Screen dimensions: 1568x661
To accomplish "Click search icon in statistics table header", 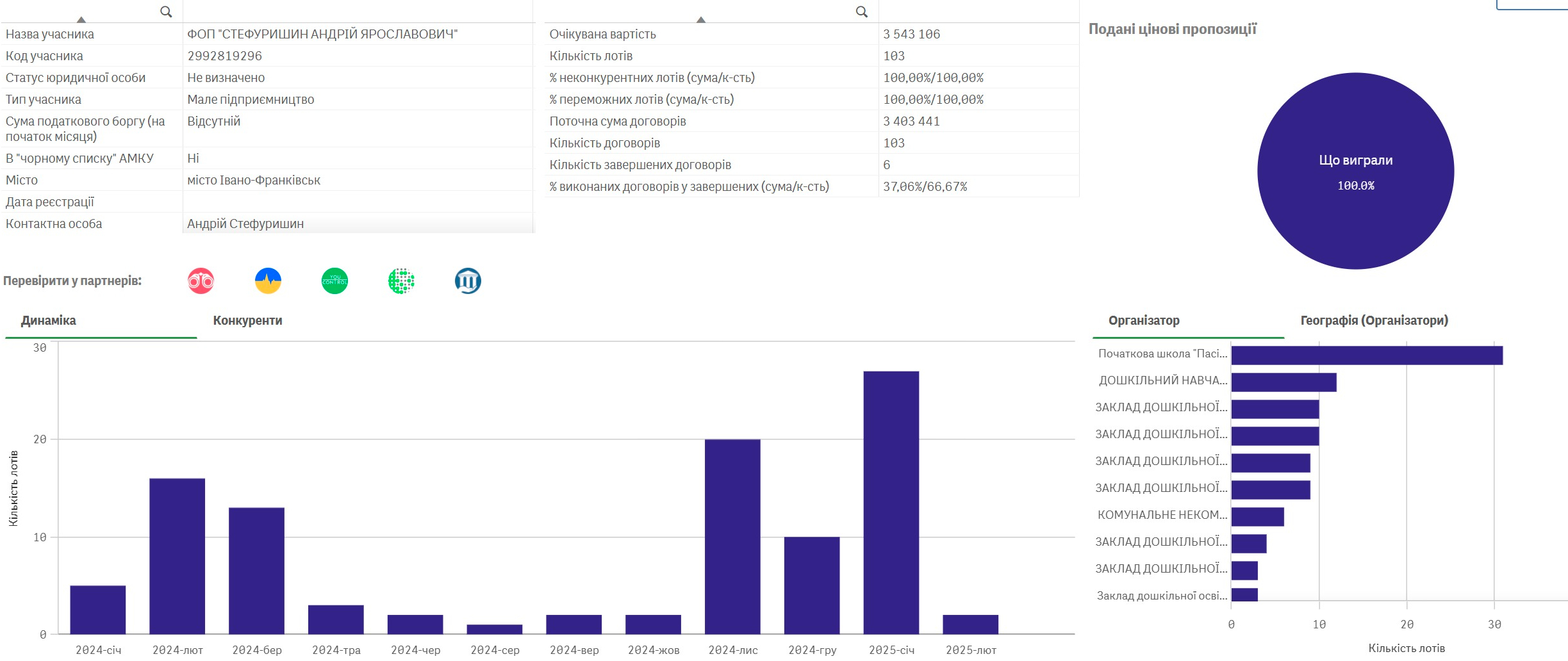I will (862, 12).
